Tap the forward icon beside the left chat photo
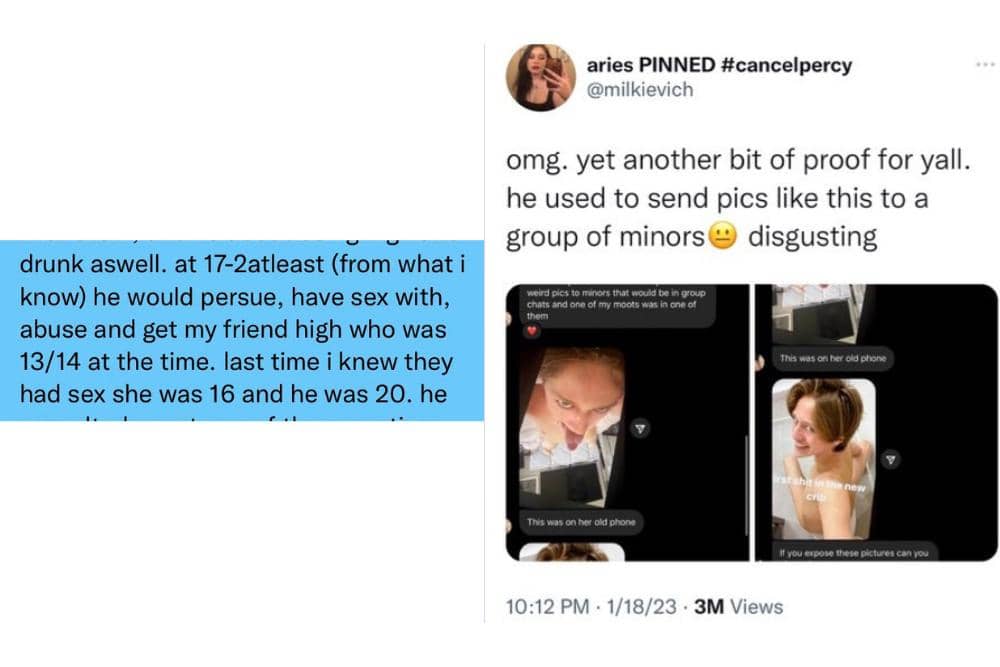Viewport: 1000px width, 667px height. 641,429
